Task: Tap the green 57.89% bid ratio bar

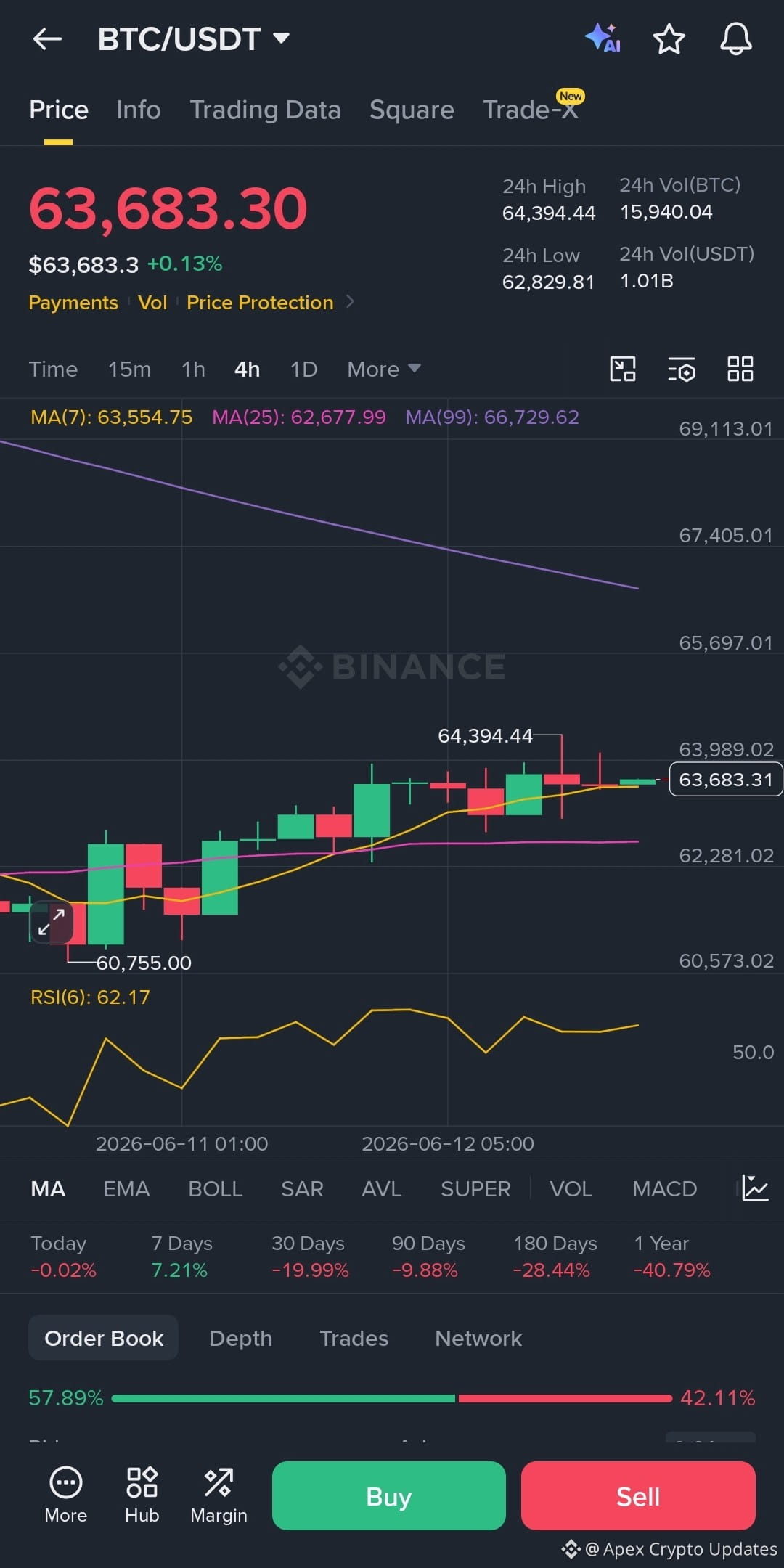Action: tap(283, 1397)
